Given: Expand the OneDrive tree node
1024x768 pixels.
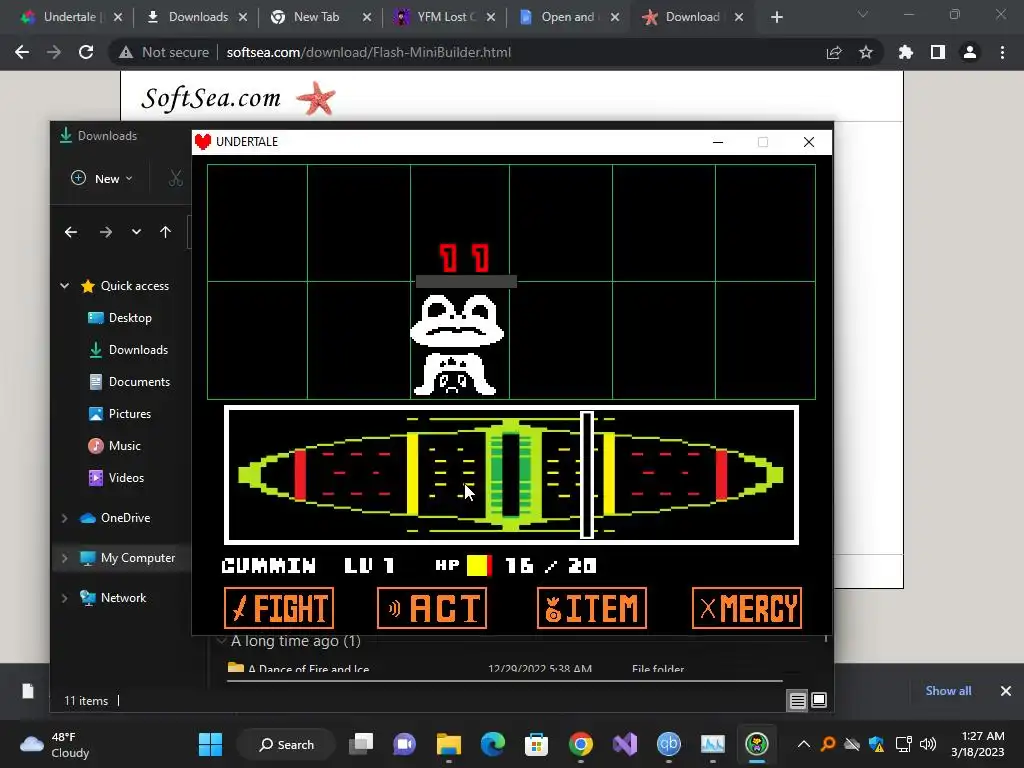Looking at the screenshot, I should pos(65,518).
